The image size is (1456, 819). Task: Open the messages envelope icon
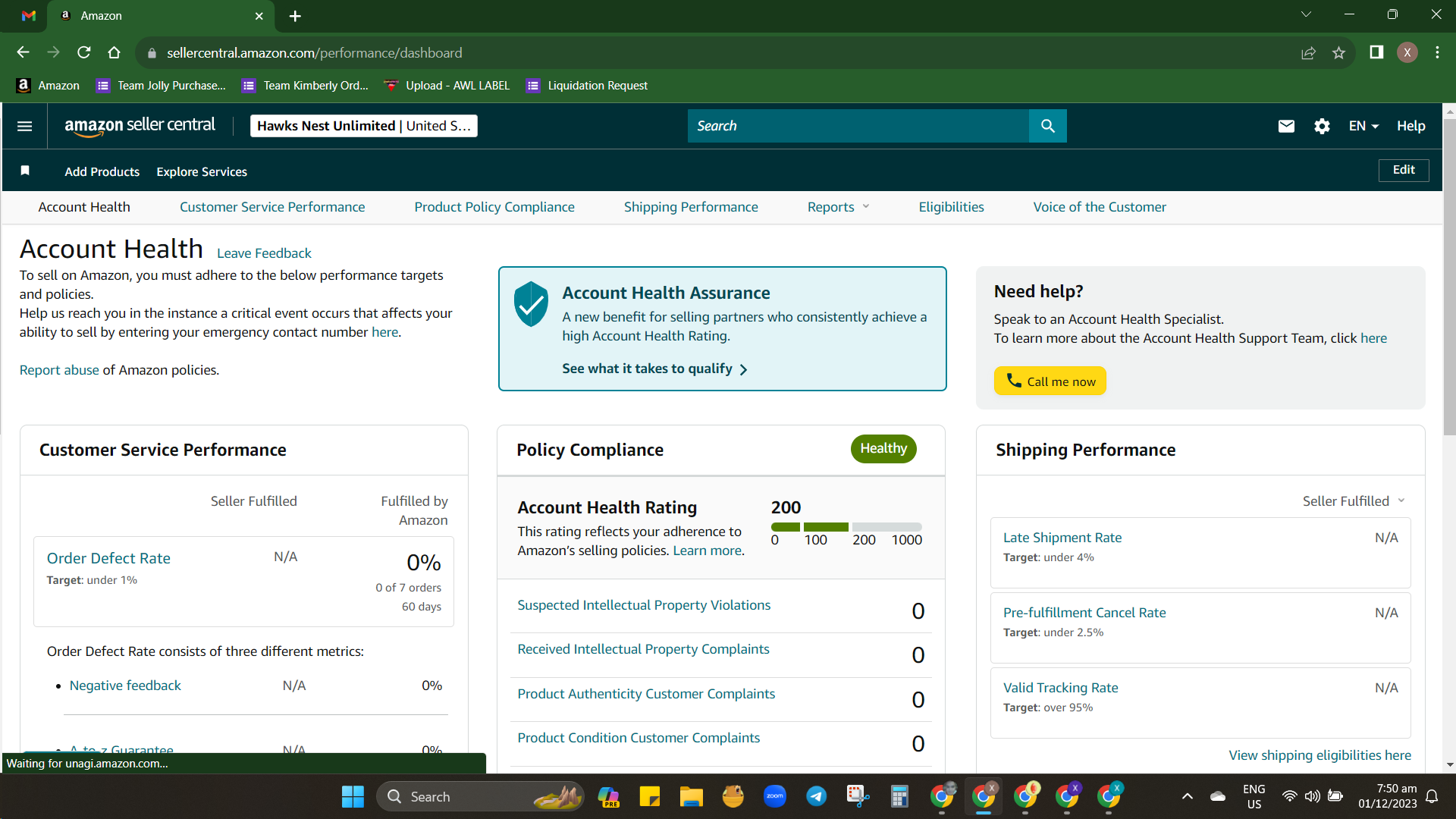pyautogui.click(x=1286, y=126)
